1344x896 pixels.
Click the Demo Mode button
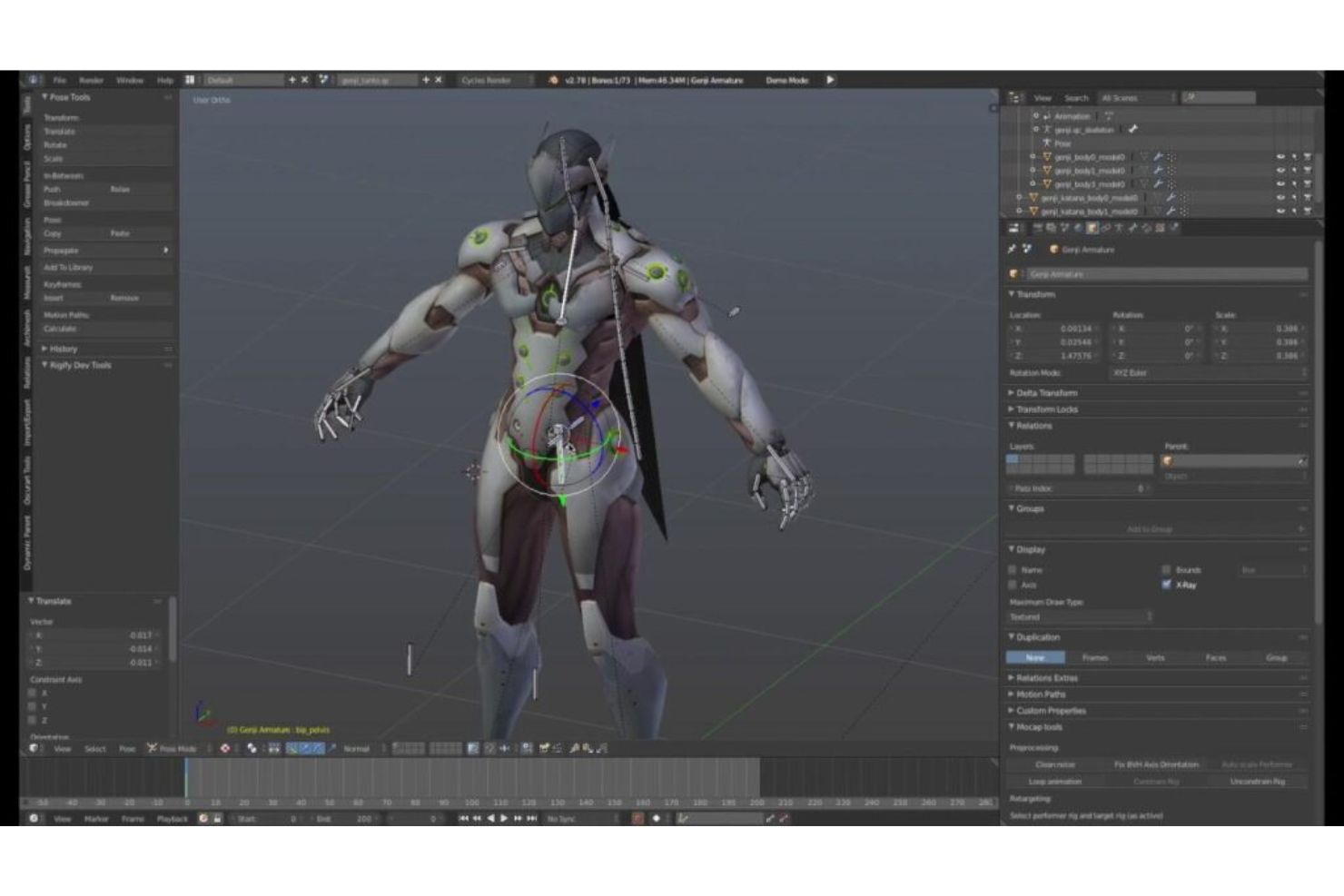[787, 80]
